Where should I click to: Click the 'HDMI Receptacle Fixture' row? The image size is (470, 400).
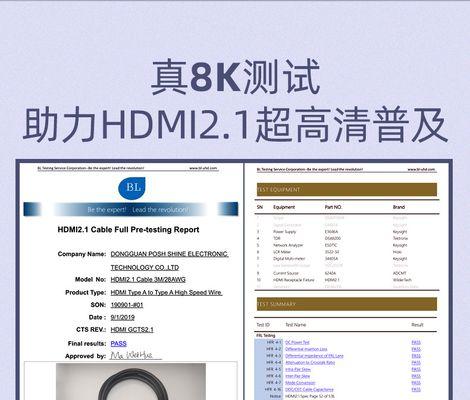347,280
